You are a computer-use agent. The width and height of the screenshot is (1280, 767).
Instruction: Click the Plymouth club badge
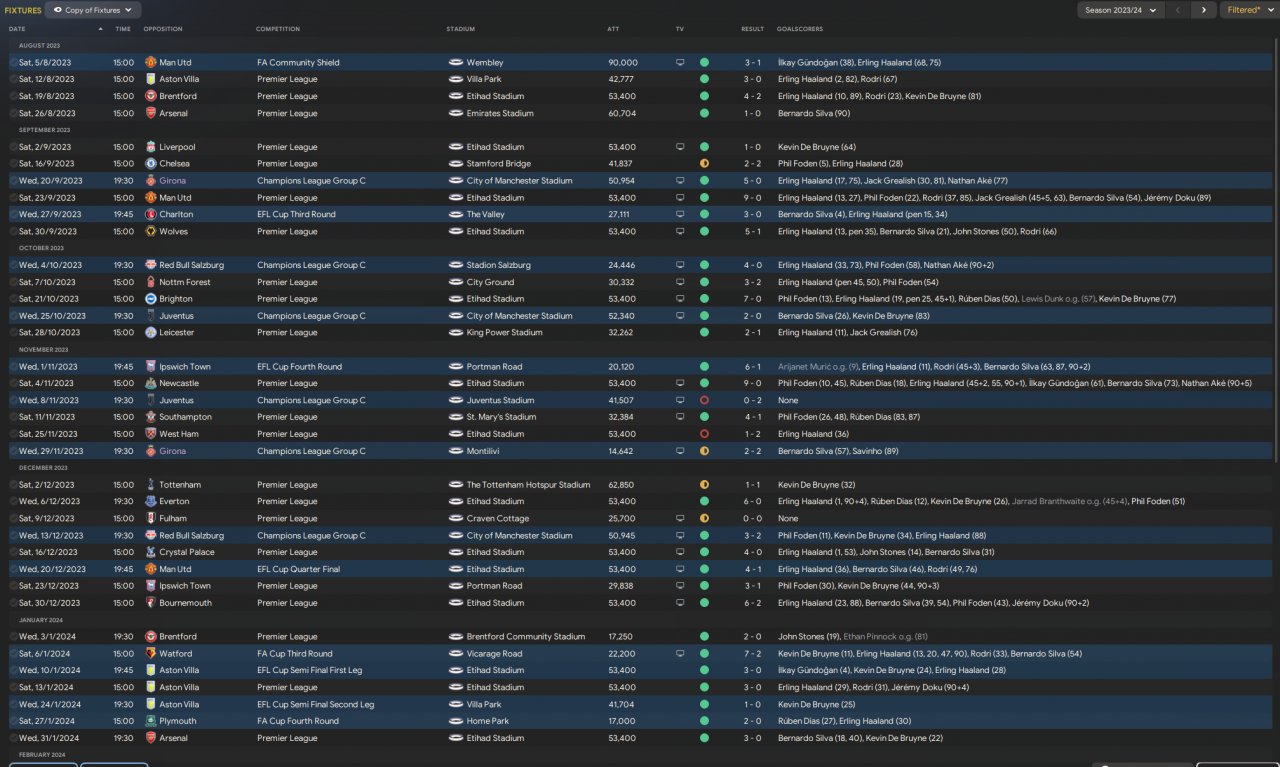(151, 721)
